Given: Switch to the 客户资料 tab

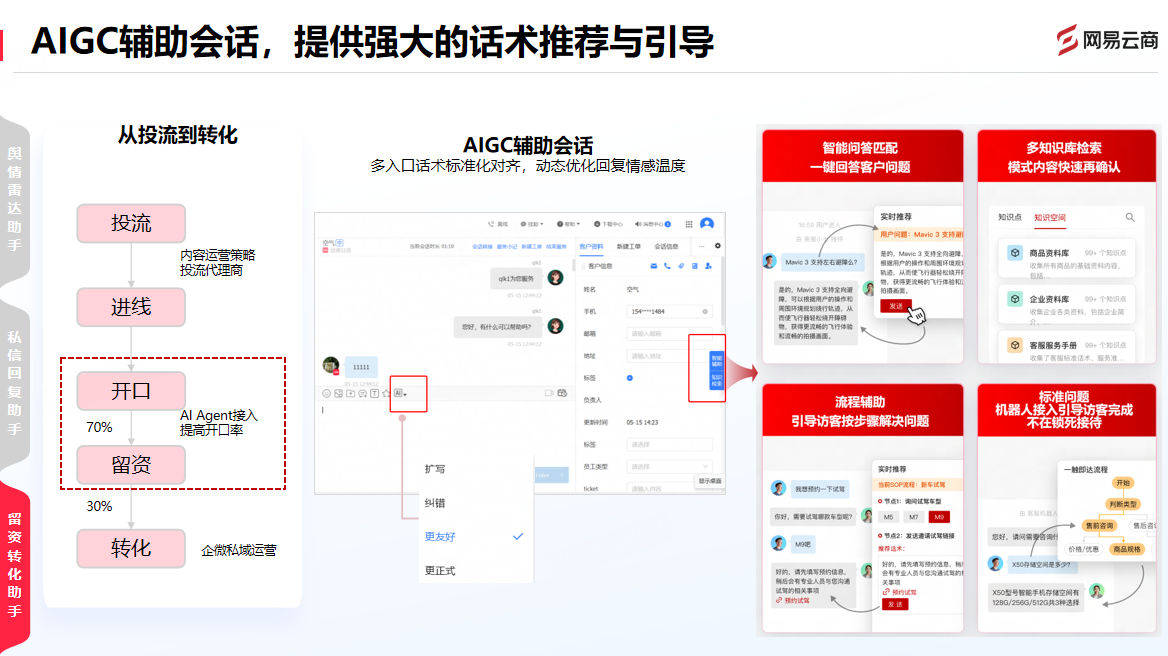Looking at the screenshot, I should (x=591, y=246).
